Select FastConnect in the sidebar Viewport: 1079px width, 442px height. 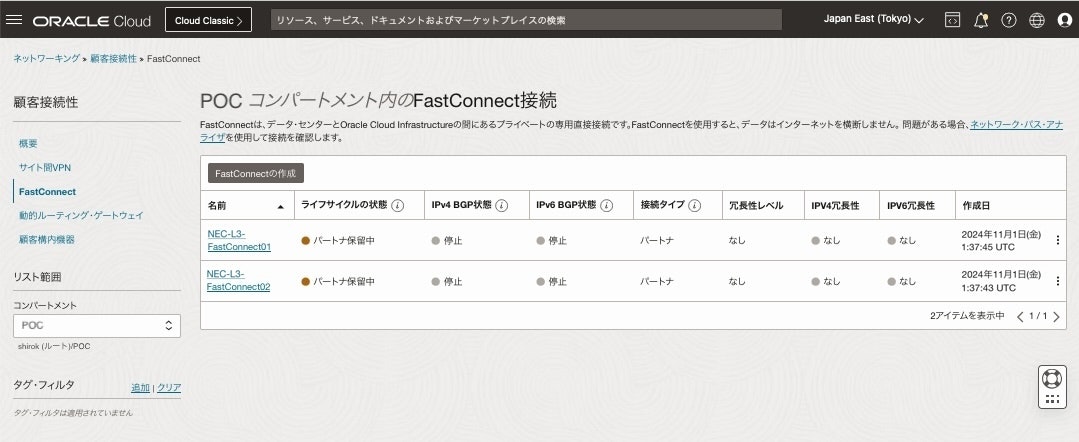(47, 191)
